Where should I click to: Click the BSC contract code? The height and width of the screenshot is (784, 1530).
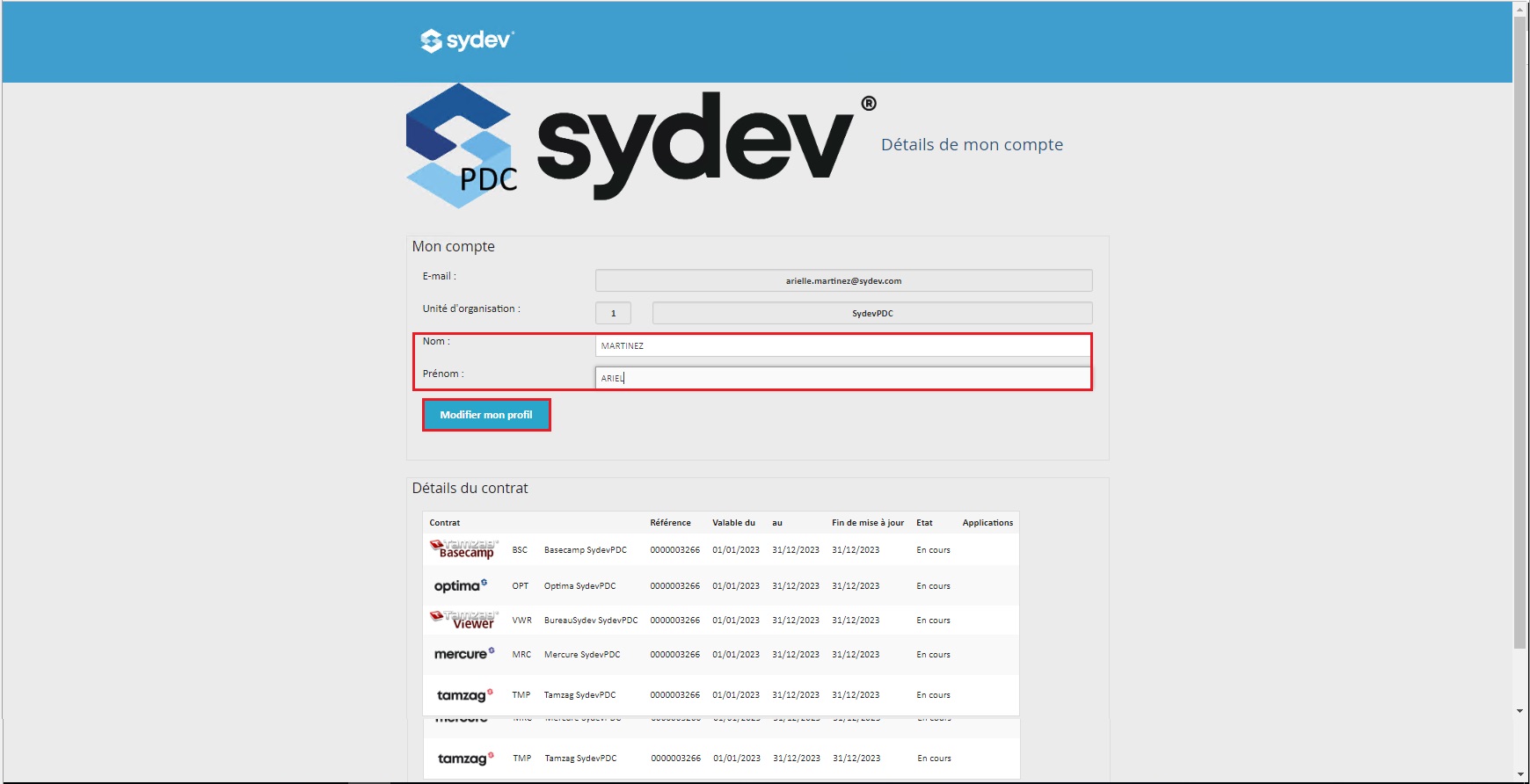point(520,550)
